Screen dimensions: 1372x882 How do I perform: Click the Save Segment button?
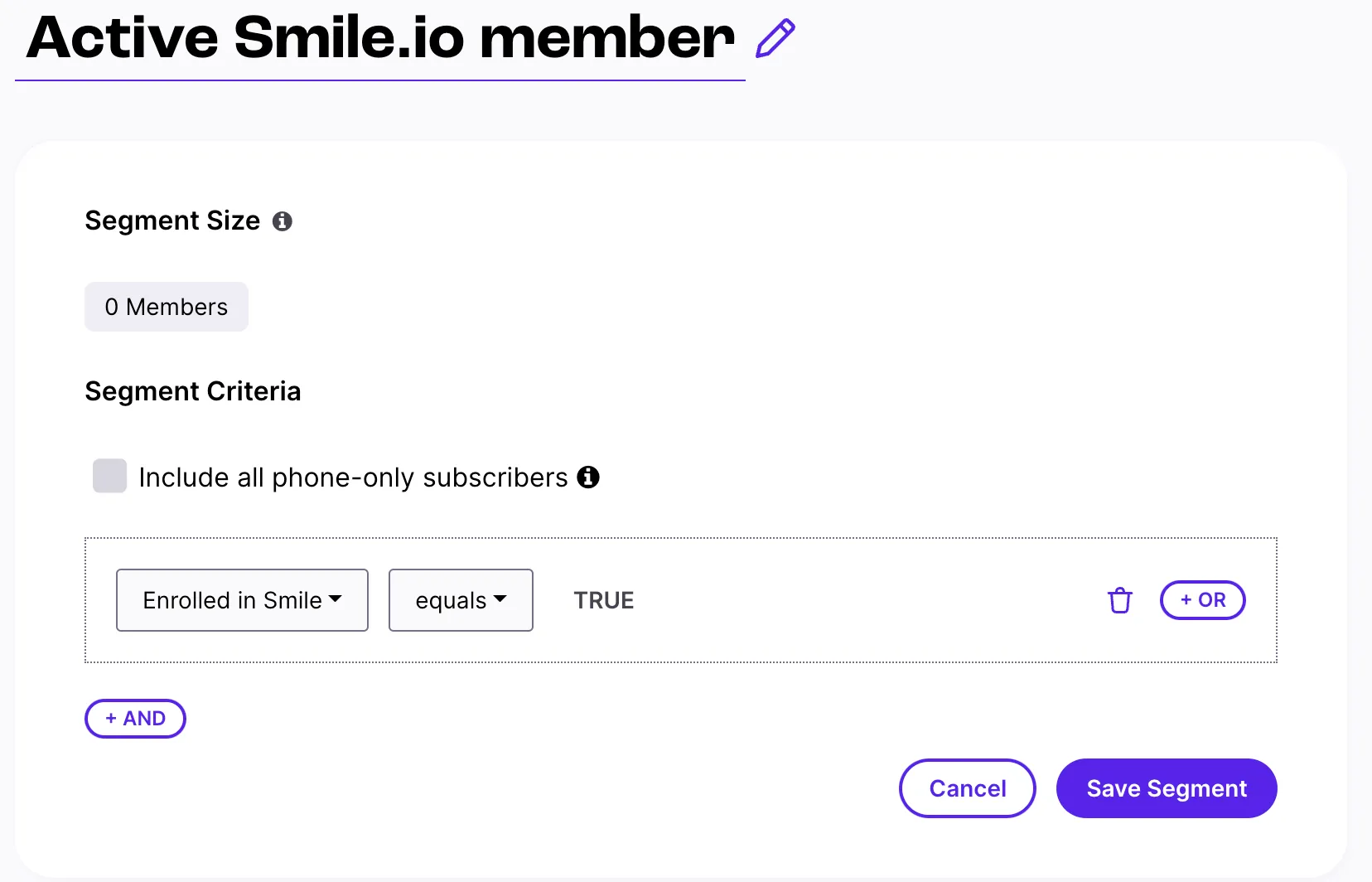click(1167, 788)
